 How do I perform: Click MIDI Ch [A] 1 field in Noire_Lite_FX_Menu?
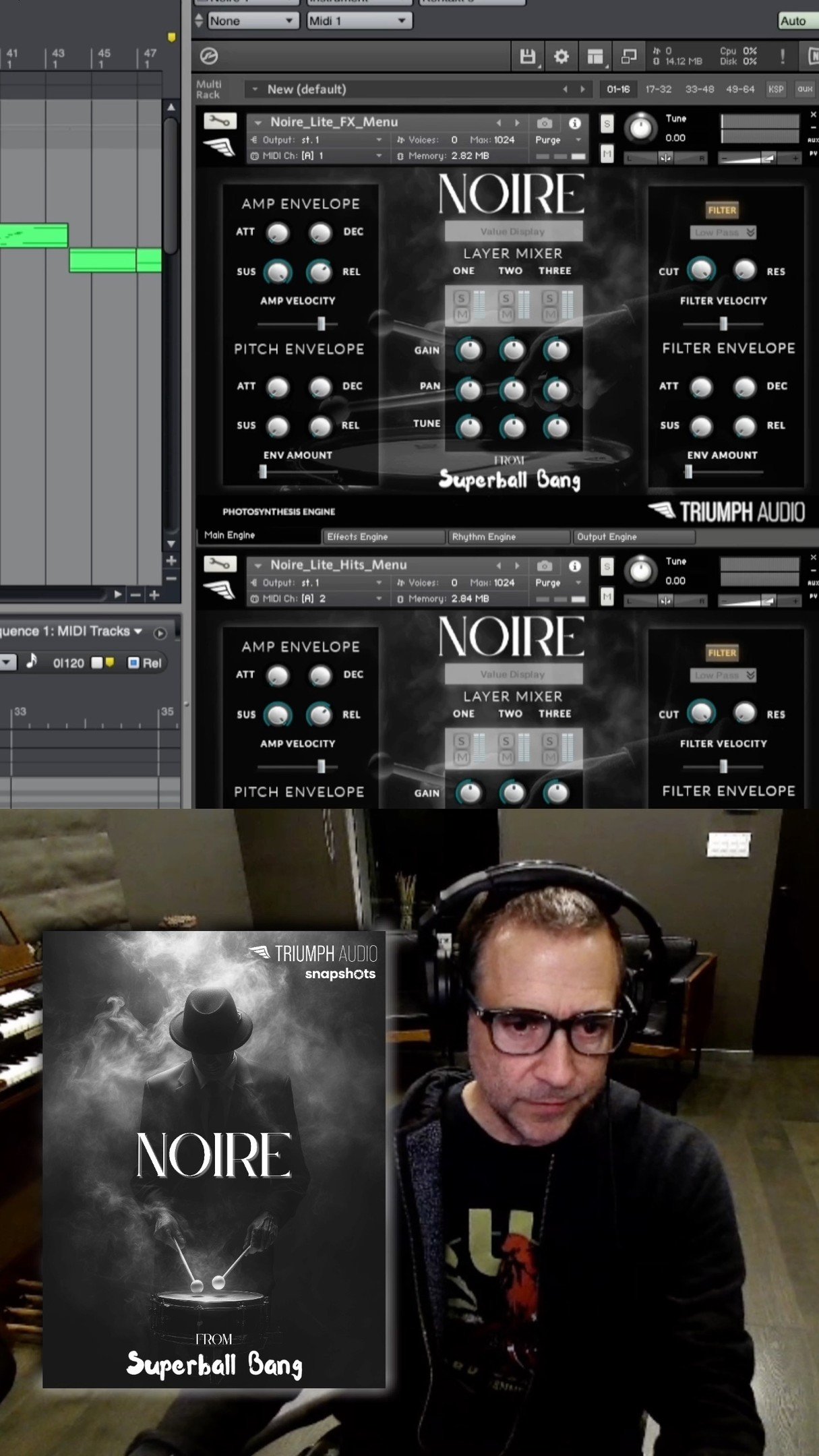click(315, 156)
